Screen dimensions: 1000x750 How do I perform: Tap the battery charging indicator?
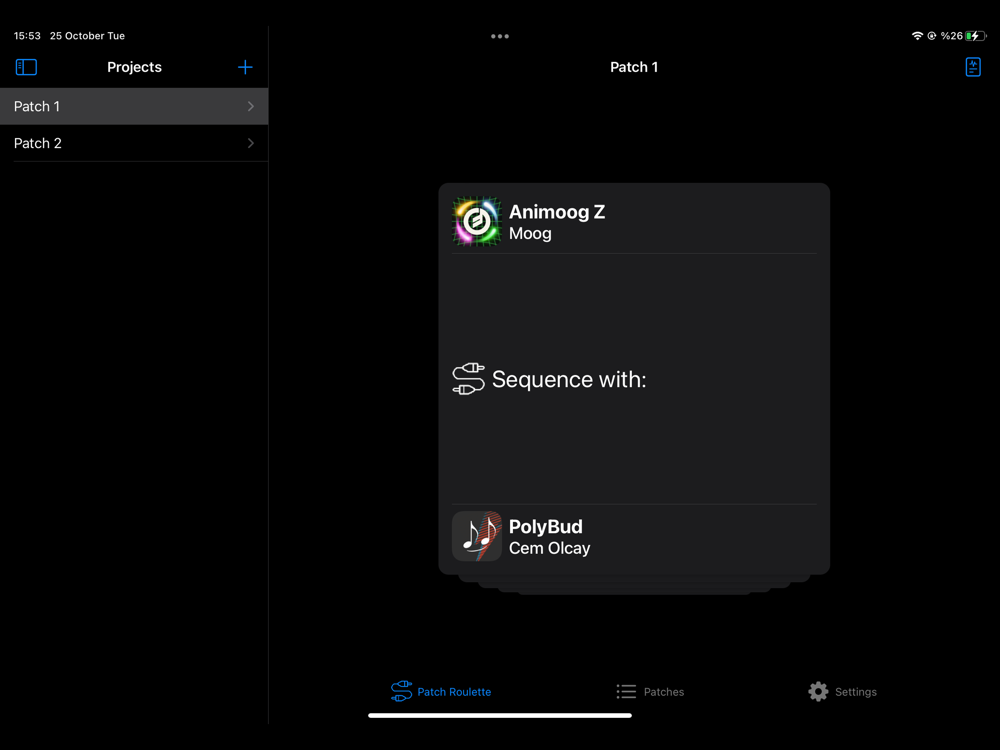click(975, 36)
